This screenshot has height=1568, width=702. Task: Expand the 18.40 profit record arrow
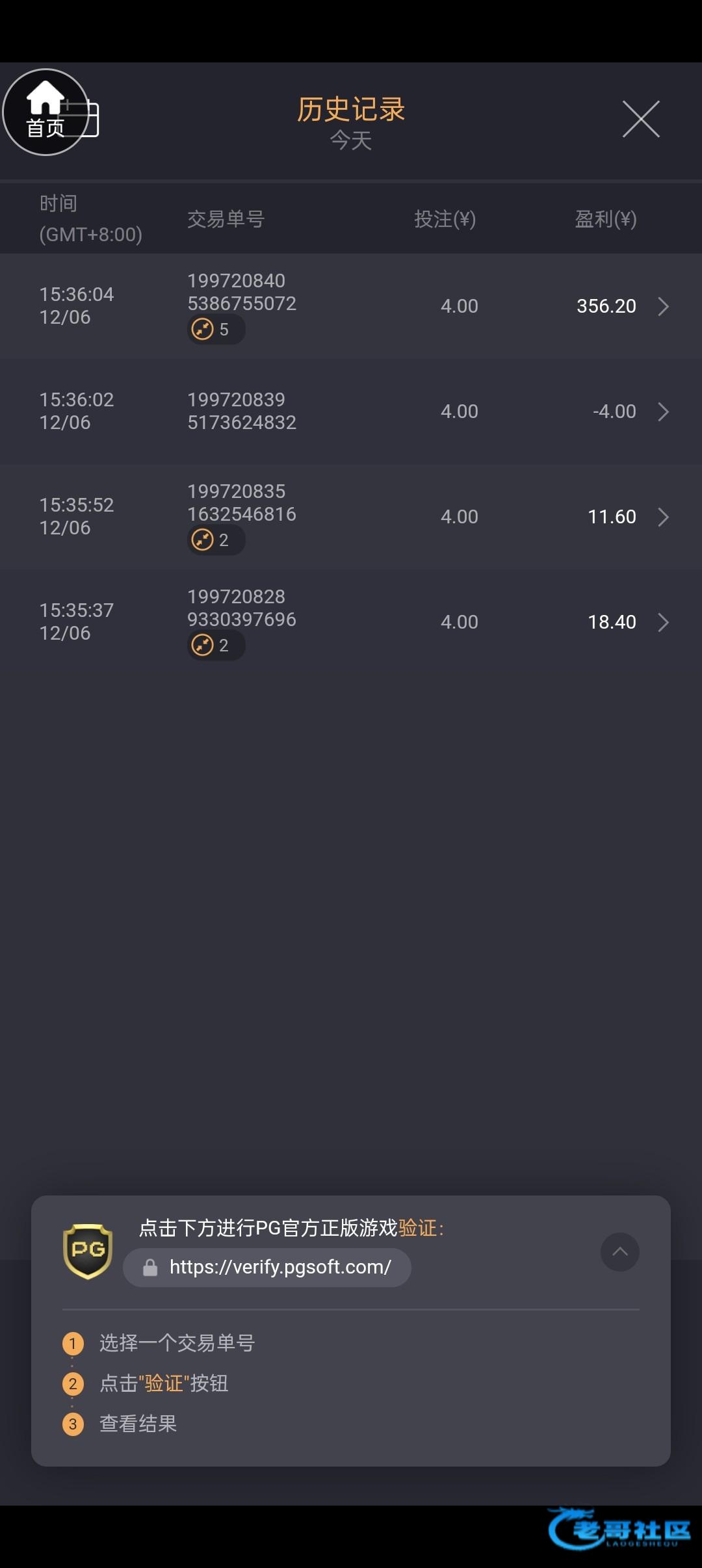tap(663, 622)
